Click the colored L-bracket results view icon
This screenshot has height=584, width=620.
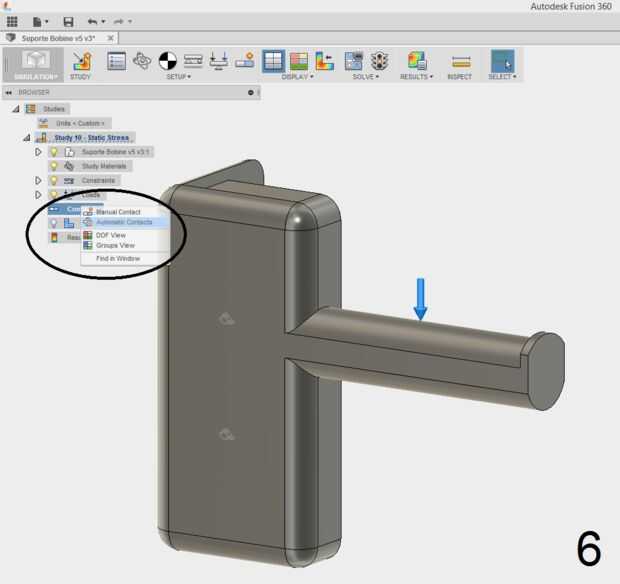click(x=325, y=61)
